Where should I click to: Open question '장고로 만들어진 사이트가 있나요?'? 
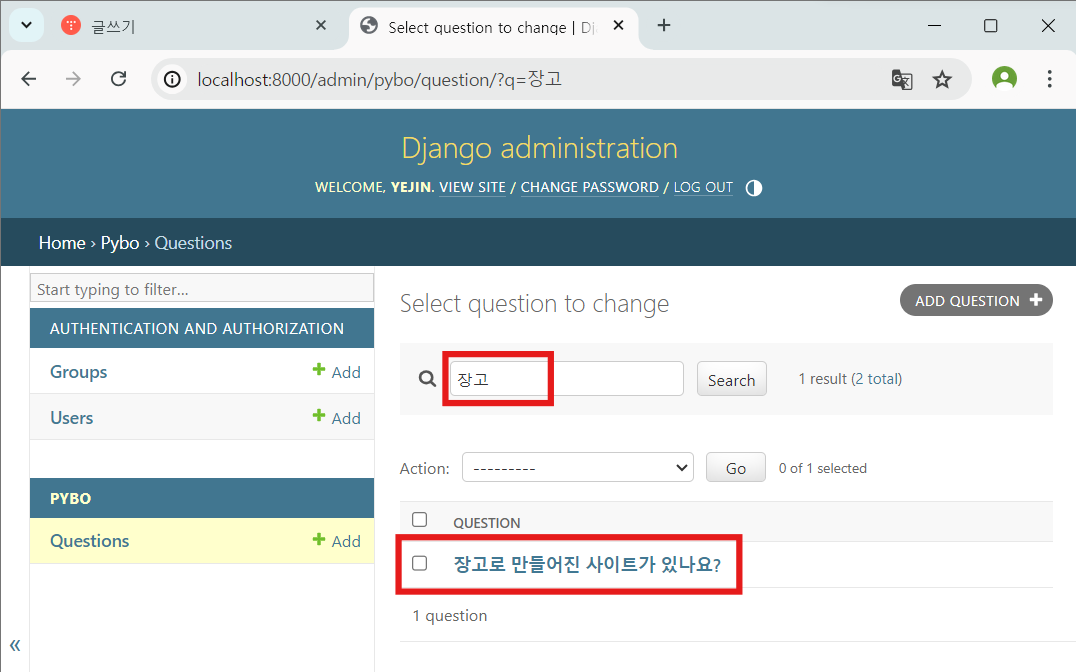(587, 564)
